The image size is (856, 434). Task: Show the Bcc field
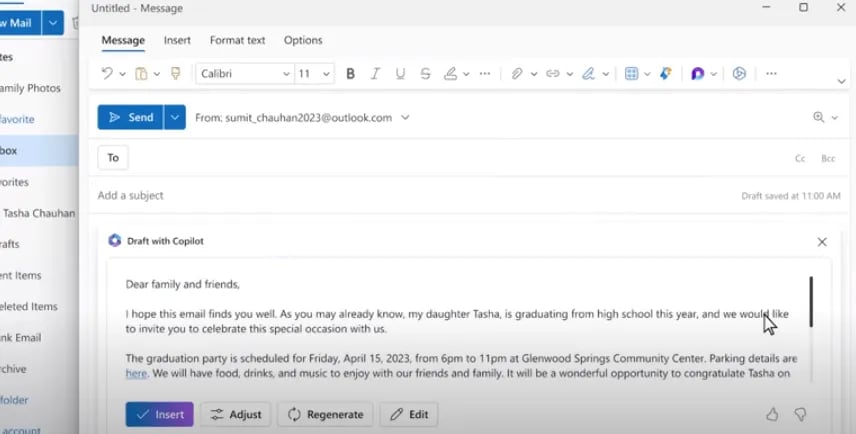(x=828, y=158)
